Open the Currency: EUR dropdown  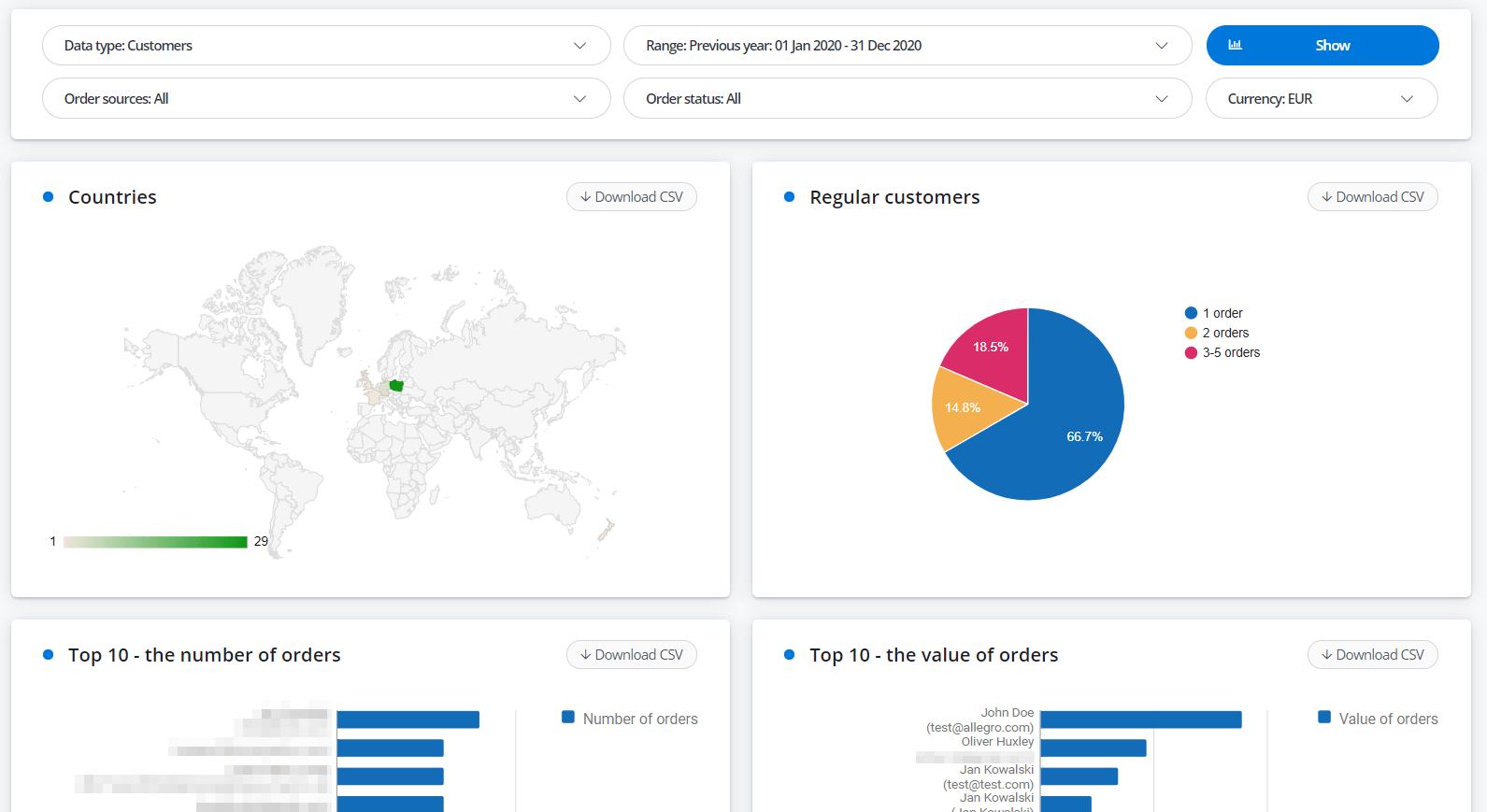pos(1322,98)
